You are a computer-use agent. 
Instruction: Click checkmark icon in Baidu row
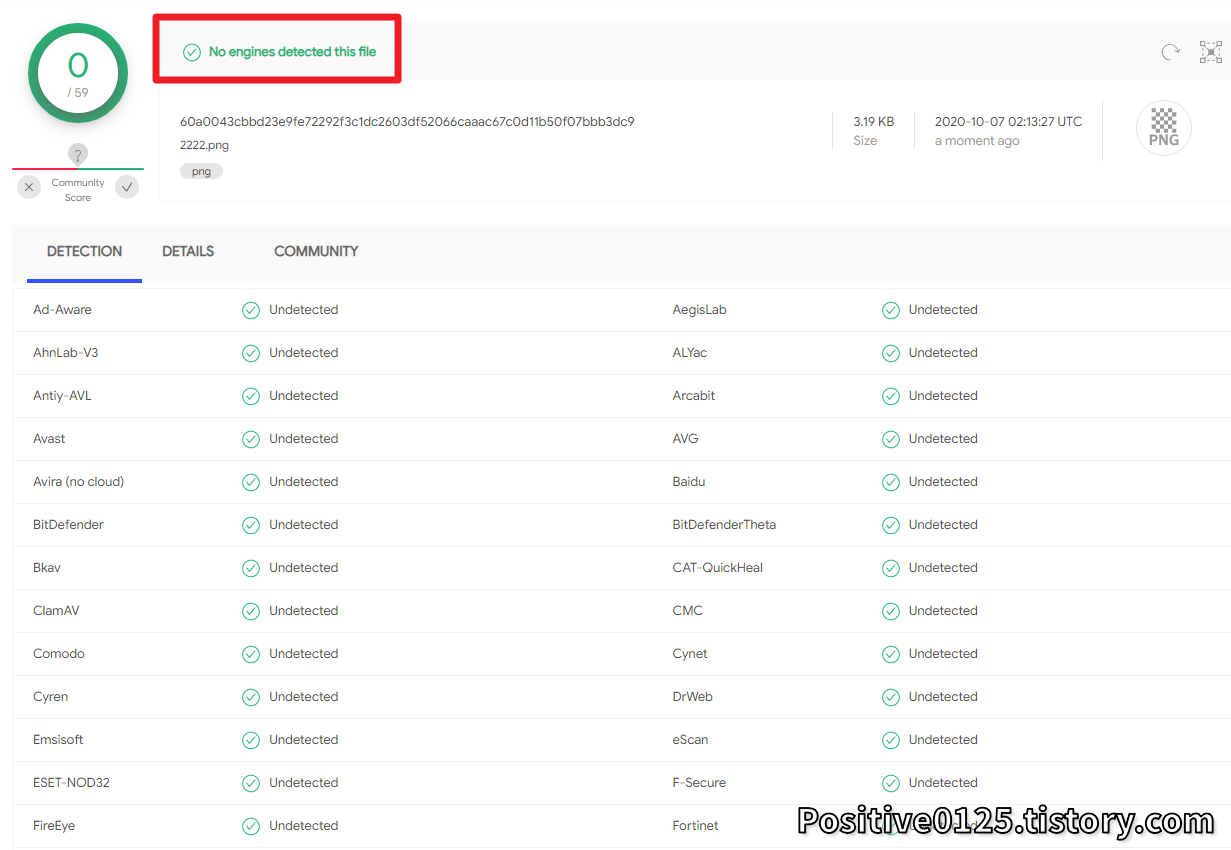891,482
